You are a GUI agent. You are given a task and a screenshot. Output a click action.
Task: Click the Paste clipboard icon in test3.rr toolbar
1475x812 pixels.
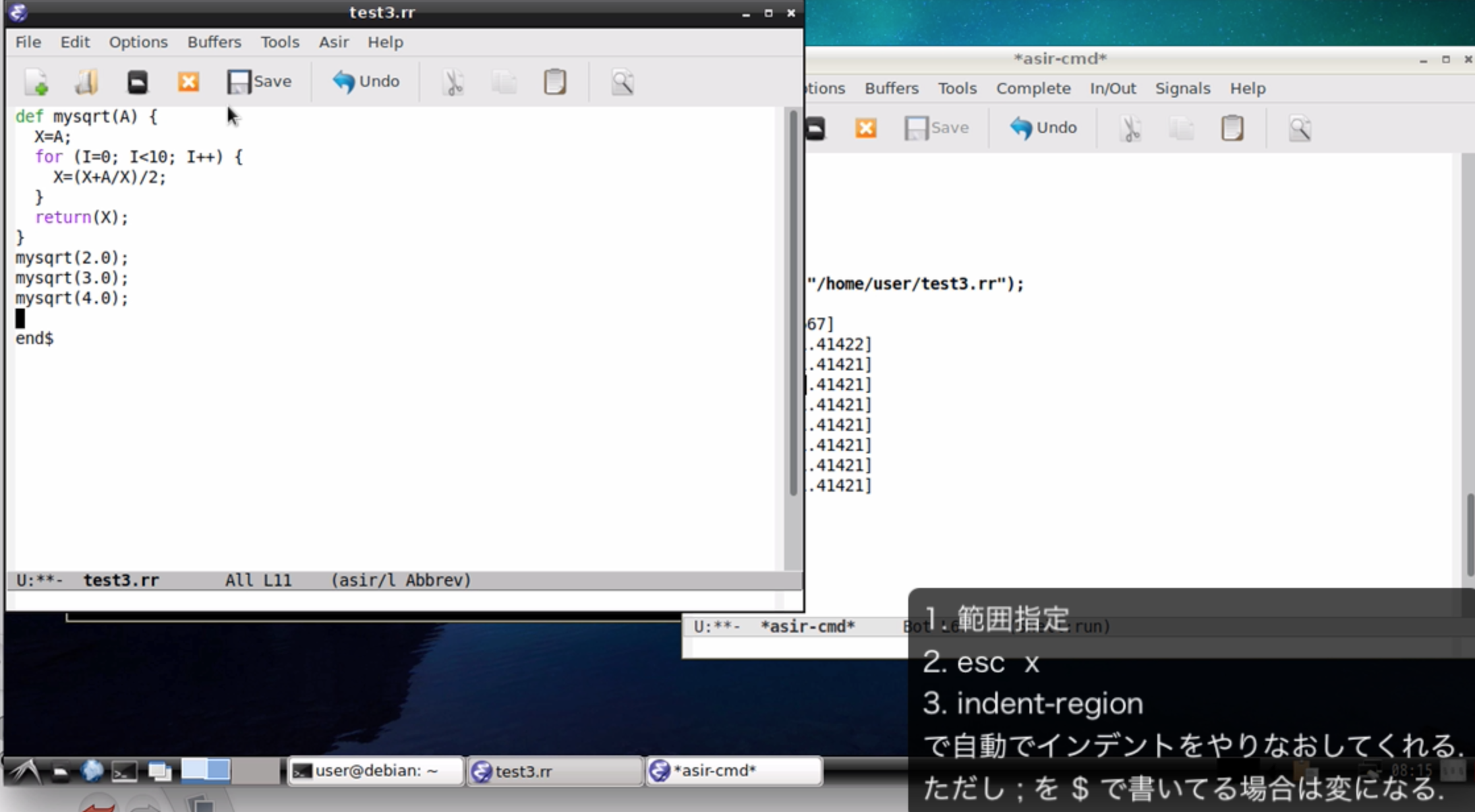click(555, 82)
